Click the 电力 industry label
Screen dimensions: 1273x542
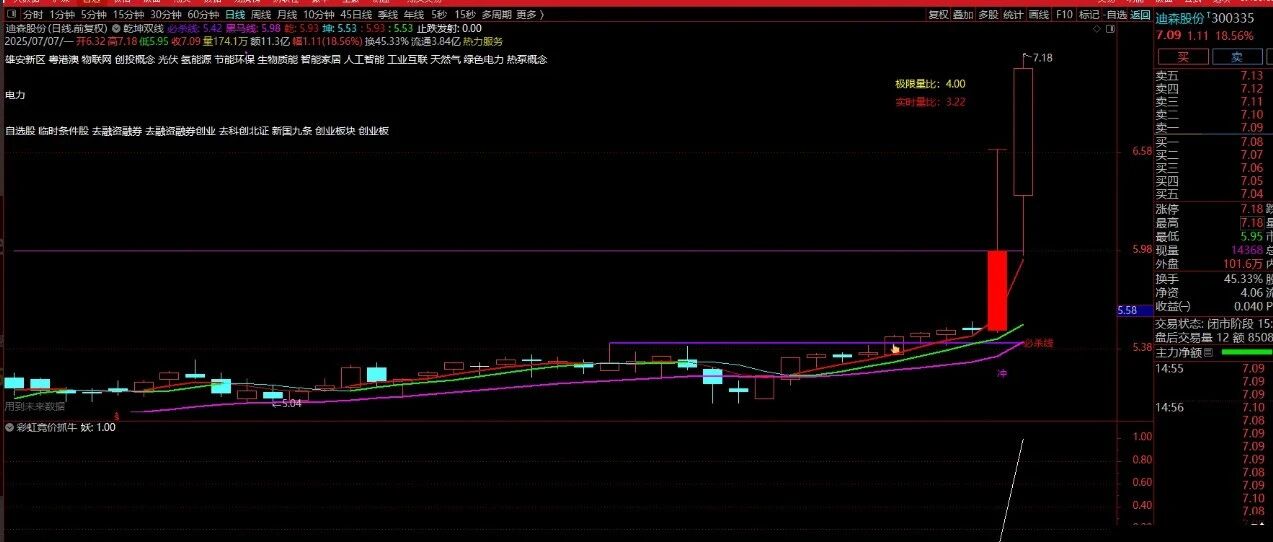(15, 95)
